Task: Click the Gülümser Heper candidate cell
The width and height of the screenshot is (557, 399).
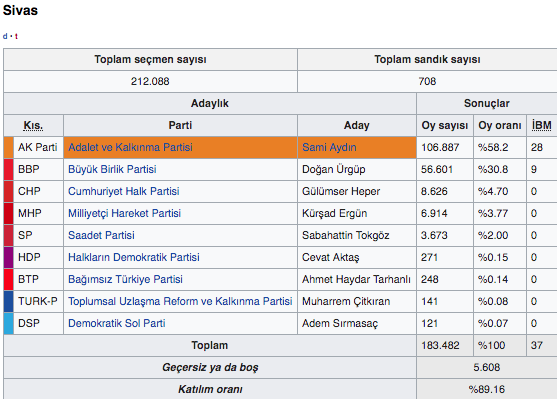Action: tap(357, 192)
